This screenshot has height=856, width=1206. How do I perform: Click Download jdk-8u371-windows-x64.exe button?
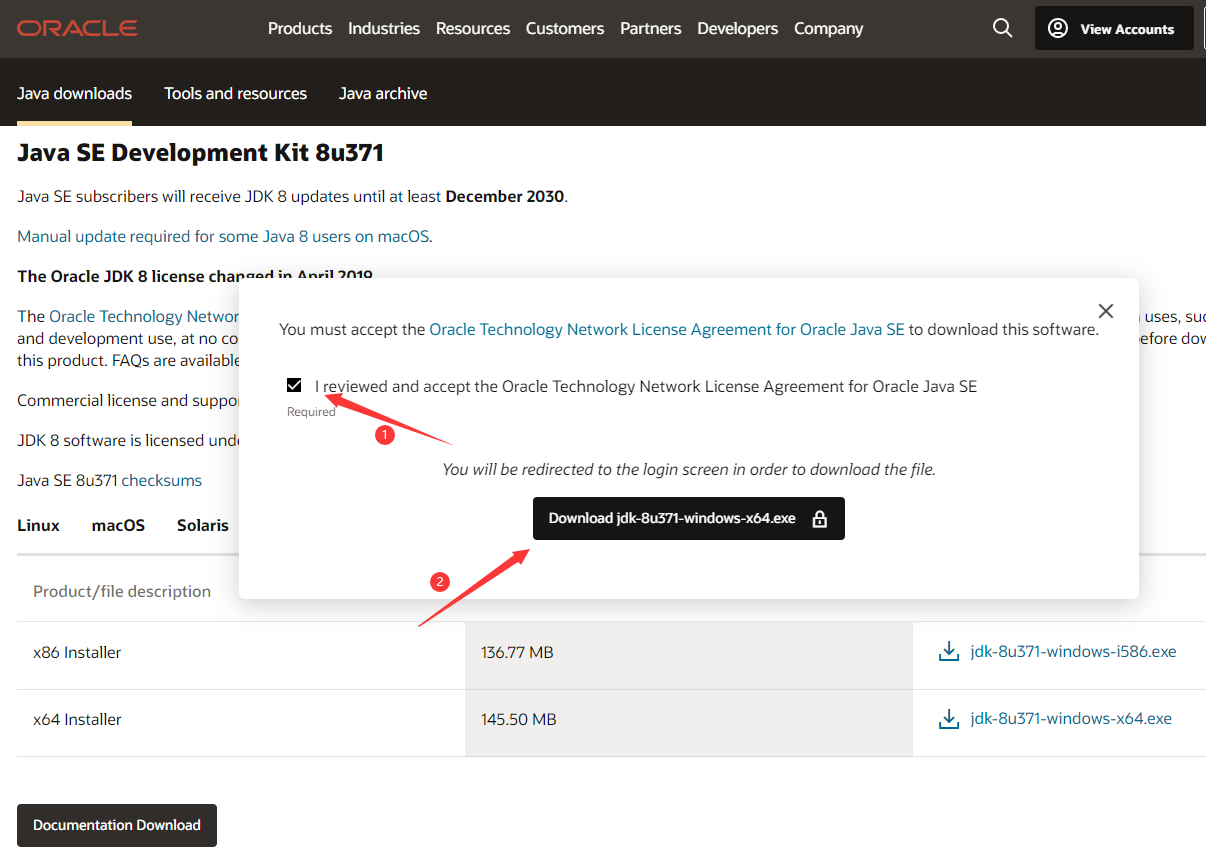(x=672, y=519)
